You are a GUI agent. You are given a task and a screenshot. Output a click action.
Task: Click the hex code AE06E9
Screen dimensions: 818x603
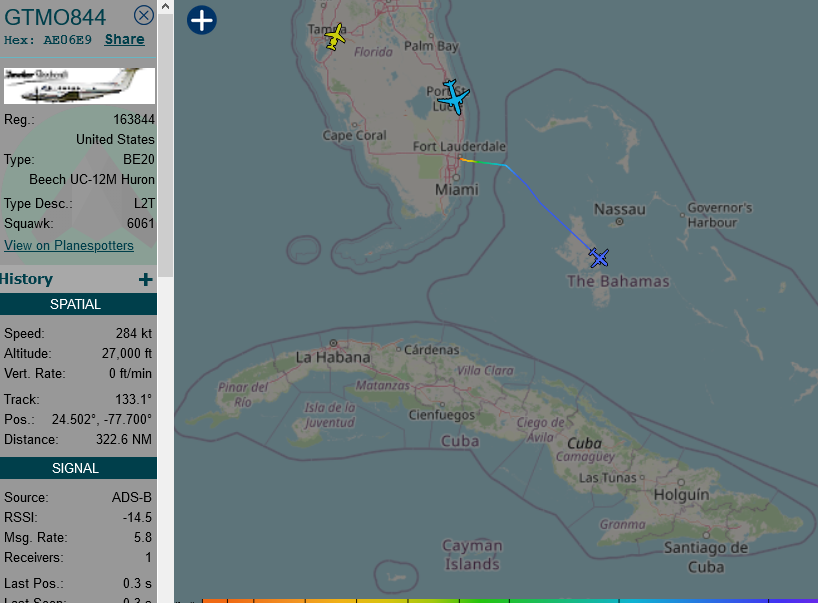click(67, 40)
